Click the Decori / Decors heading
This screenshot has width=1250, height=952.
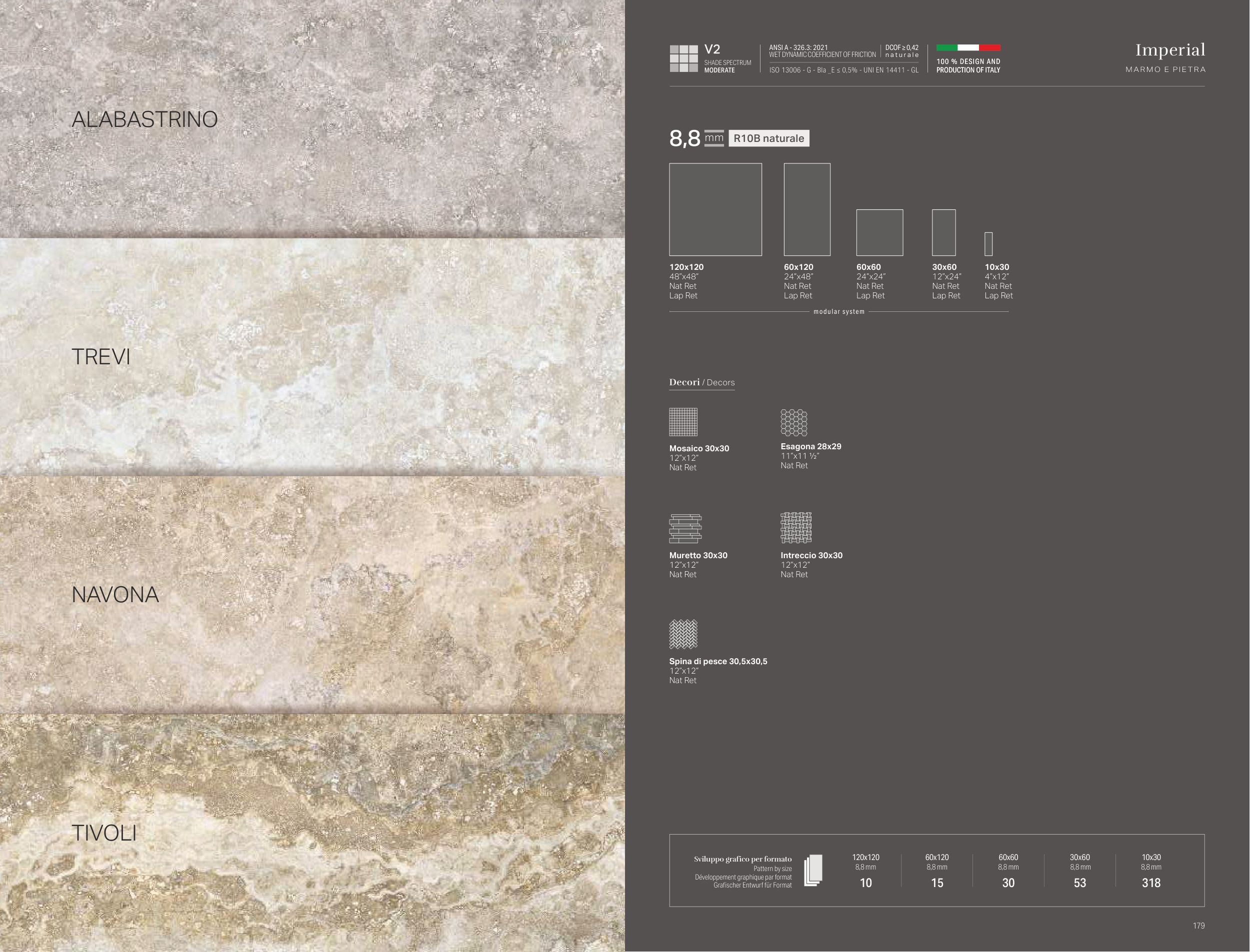click(x=702, y=382)
